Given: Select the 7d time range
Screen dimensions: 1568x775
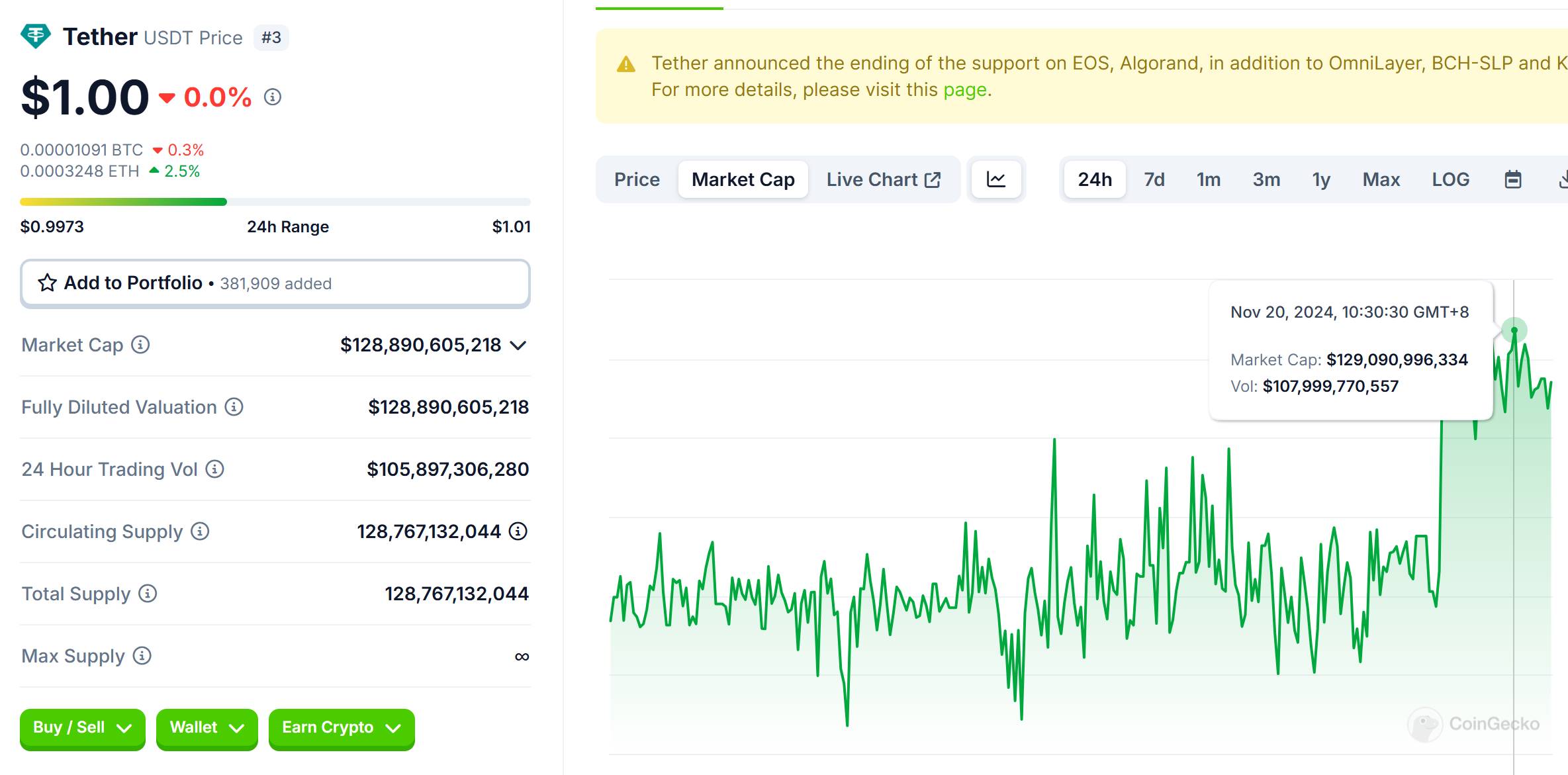Looking at the screenshot, I should (1154, 179).
